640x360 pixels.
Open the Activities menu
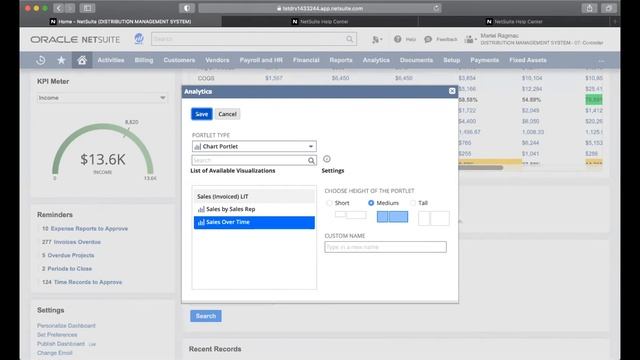tap(111, 60)
